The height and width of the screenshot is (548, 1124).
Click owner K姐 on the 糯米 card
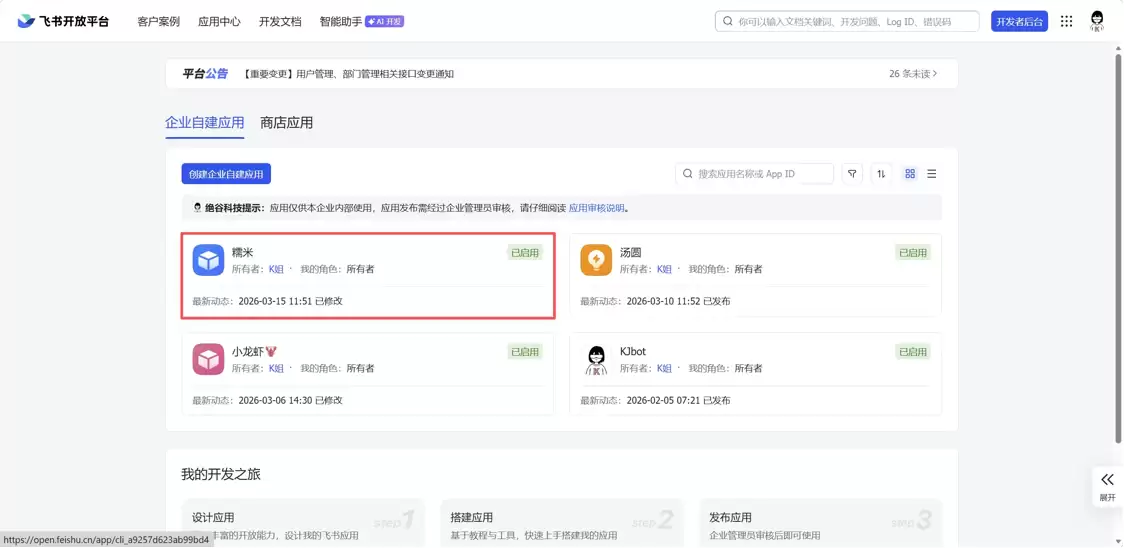tap(276, 269)
